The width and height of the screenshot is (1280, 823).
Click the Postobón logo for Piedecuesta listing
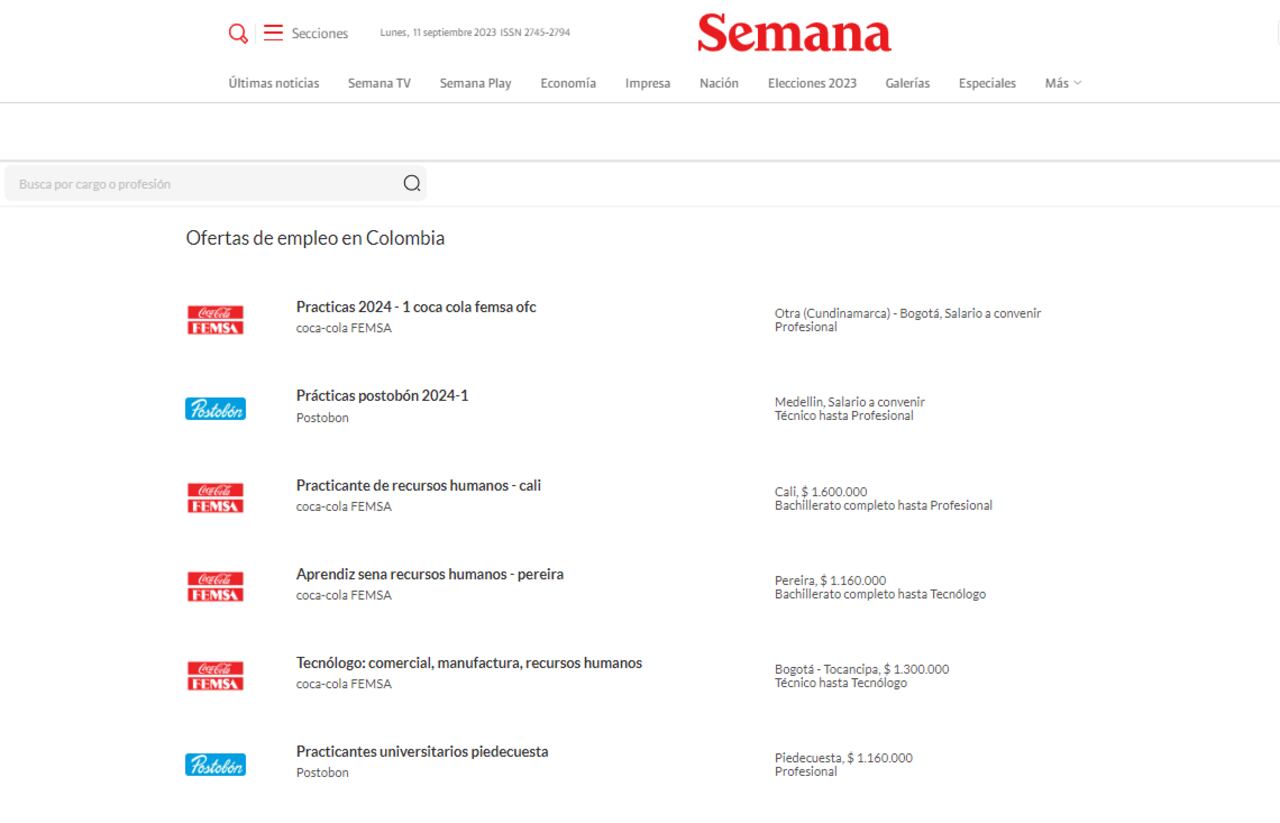[x=214, y=763]
